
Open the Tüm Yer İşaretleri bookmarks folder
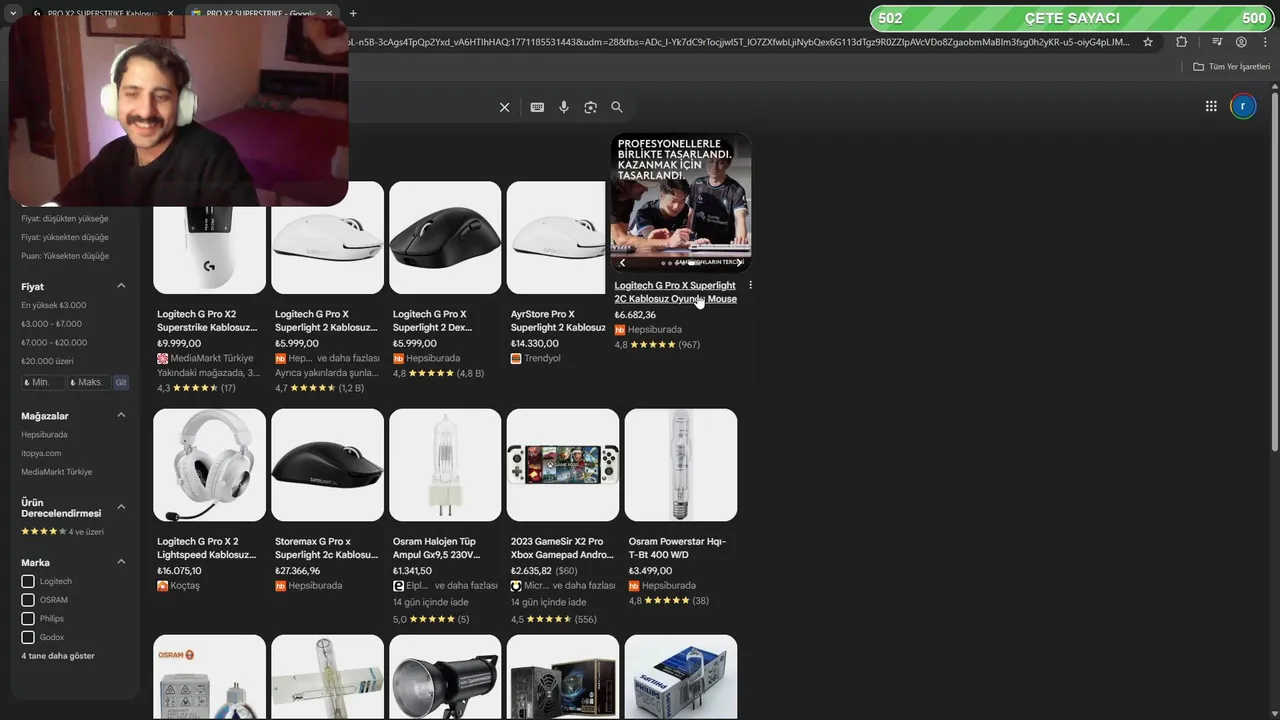tap(1231, 67)
